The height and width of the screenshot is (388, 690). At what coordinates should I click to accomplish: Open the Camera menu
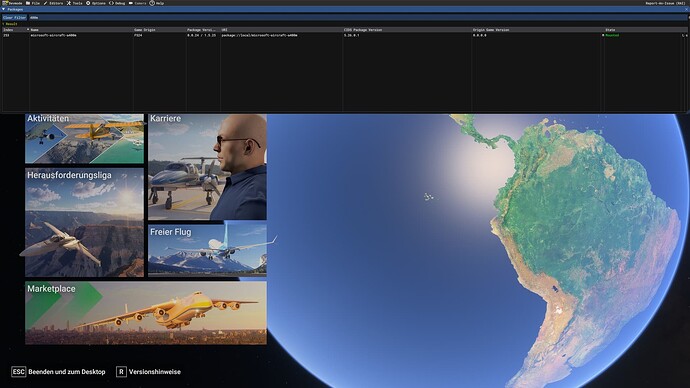(137, 3)
